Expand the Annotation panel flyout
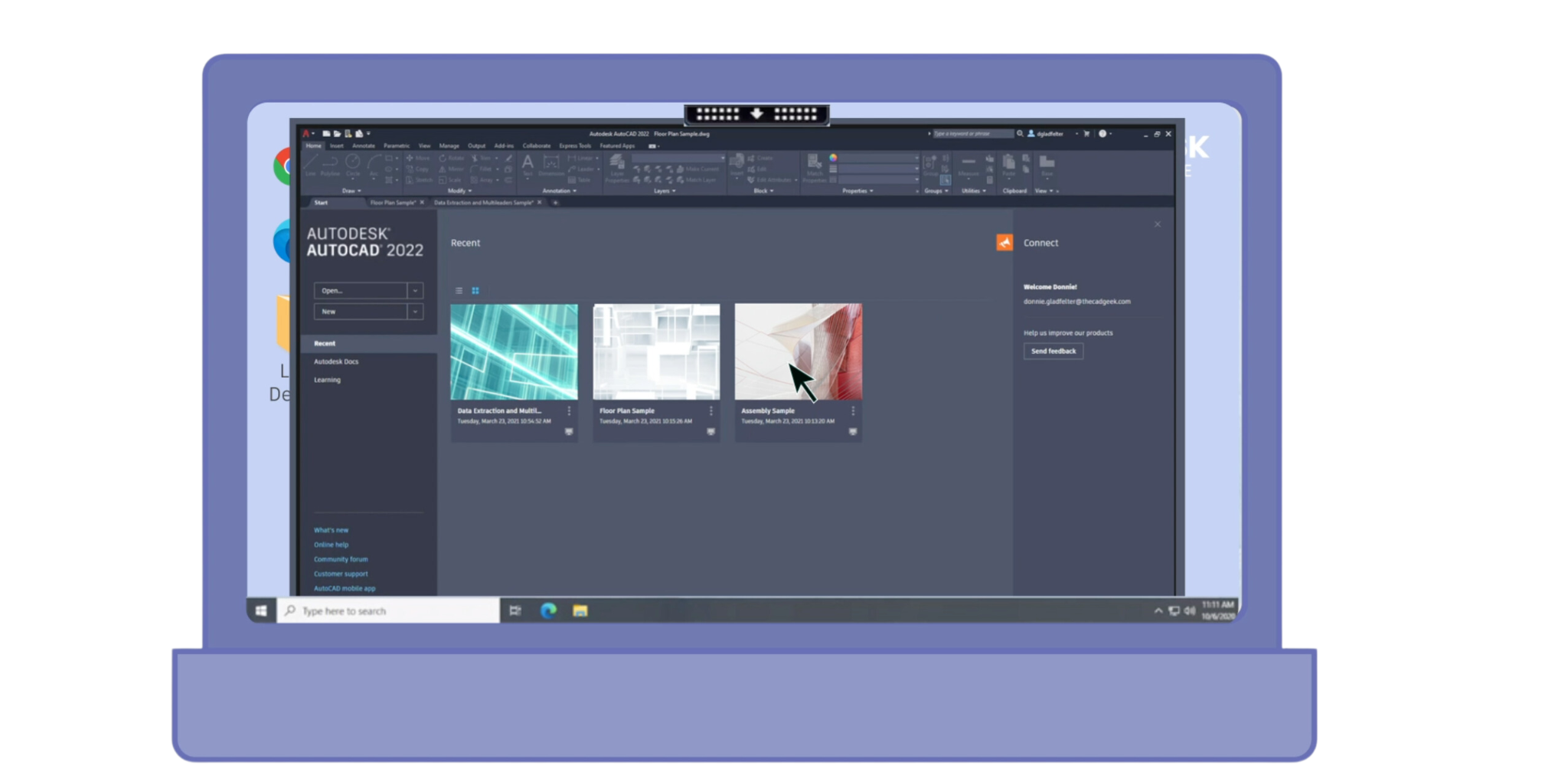1568x782 pixels. pyautogui.click(x=560, y=191)
